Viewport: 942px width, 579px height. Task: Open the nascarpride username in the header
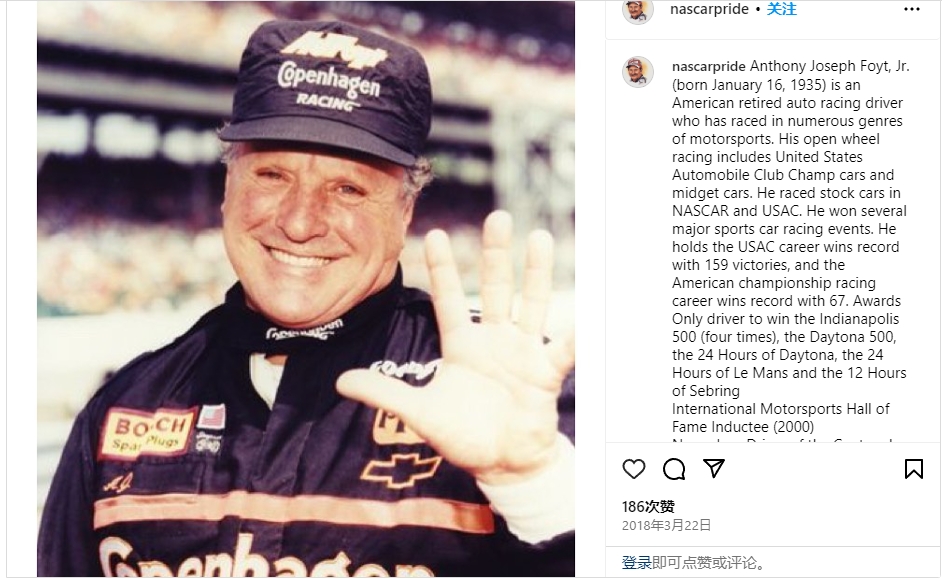709,9
